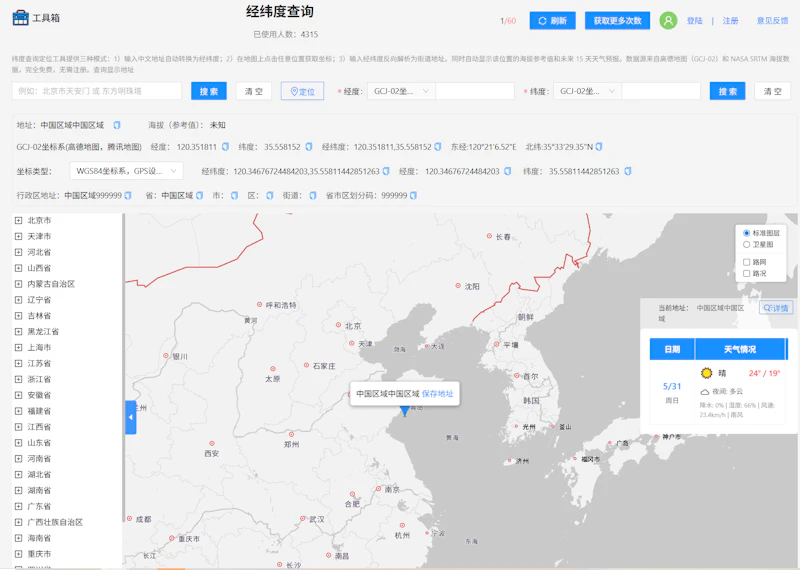Open the 登陆 login link

pyautogui.click(x=694, y=21)
